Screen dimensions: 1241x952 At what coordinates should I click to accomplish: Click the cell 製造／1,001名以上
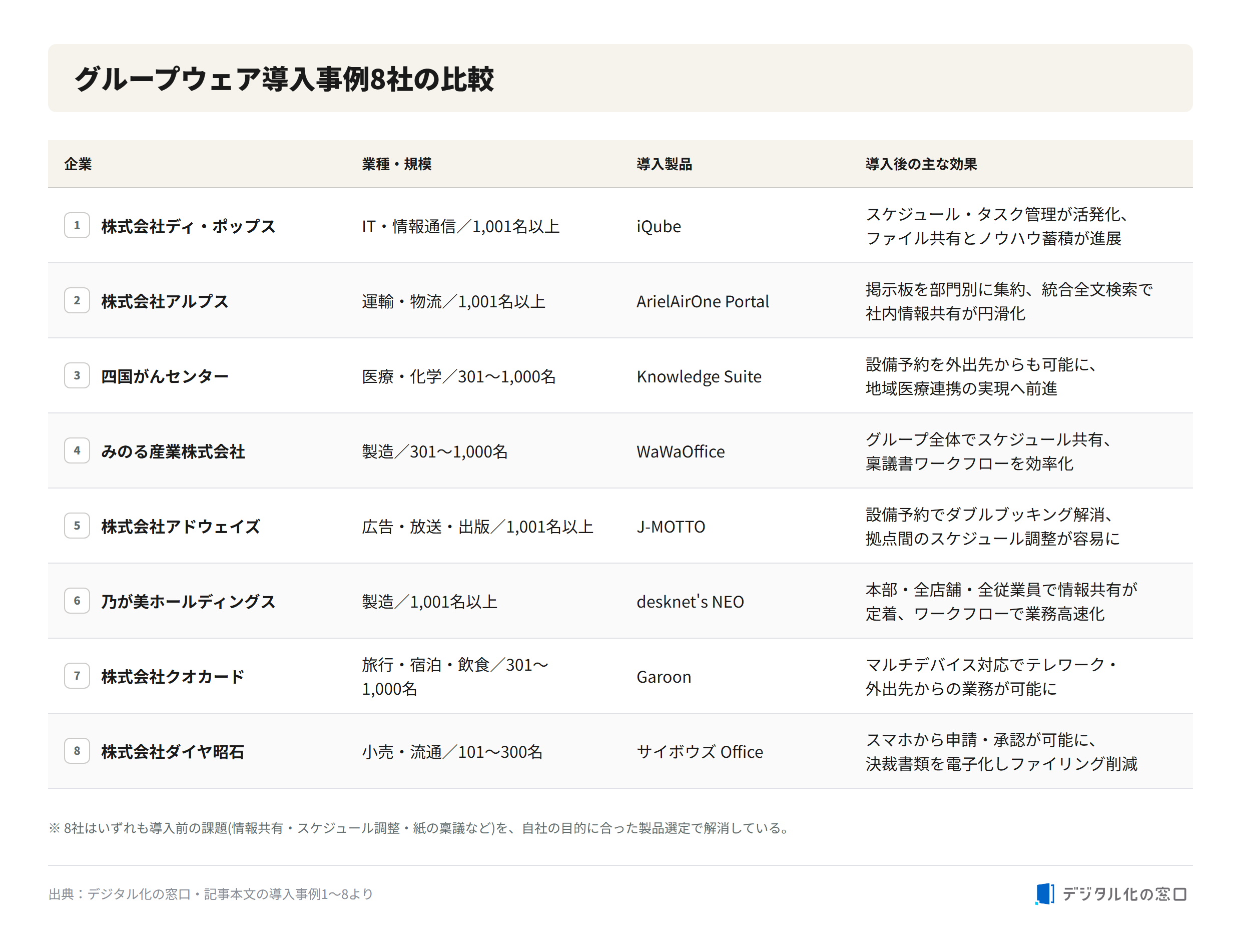click(429, 601)
